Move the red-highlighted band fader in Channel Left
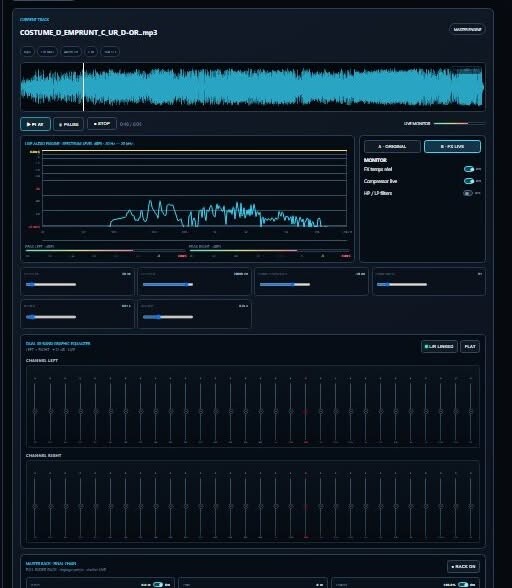This screenshot has width=512, height=588. pyautogui.click(x=306, y=411)
